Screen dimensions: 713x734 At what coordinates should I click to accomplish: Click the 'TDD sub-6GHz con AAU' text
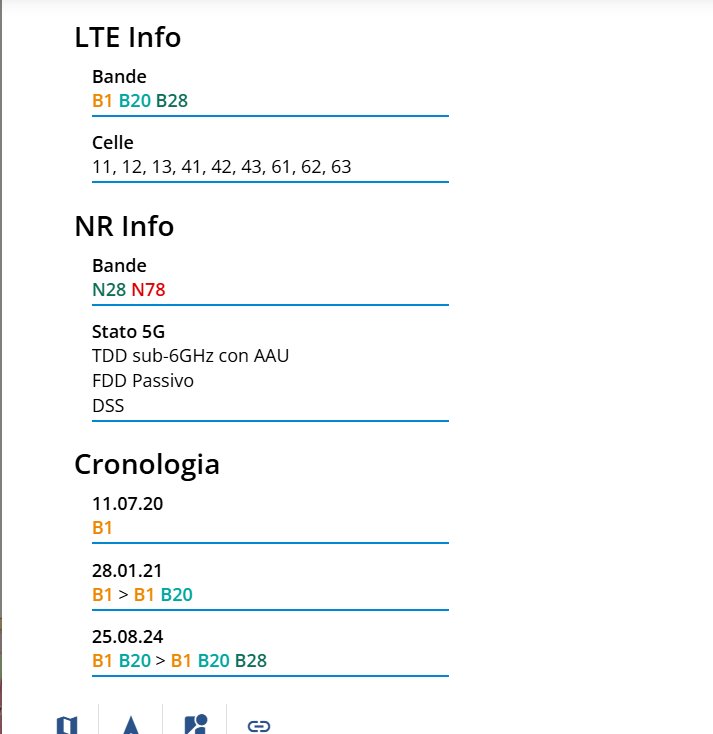pos(190,355)
